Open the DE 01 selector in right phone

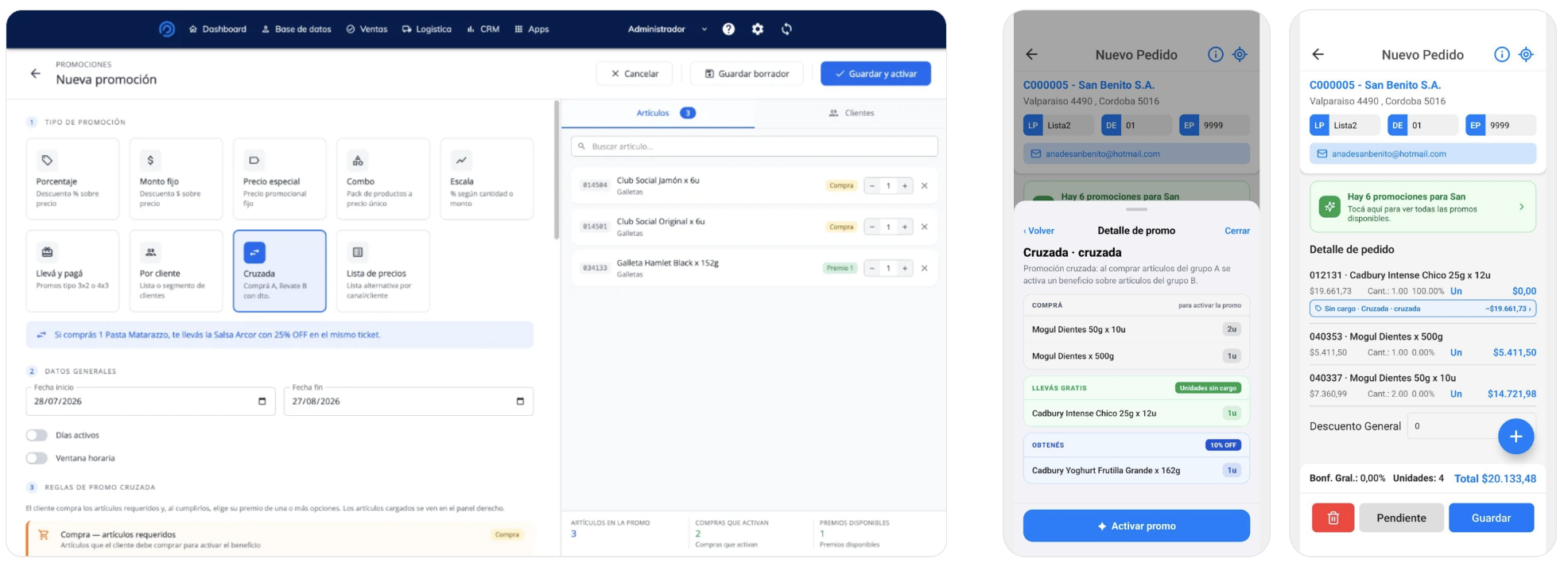click(1422, 125)
